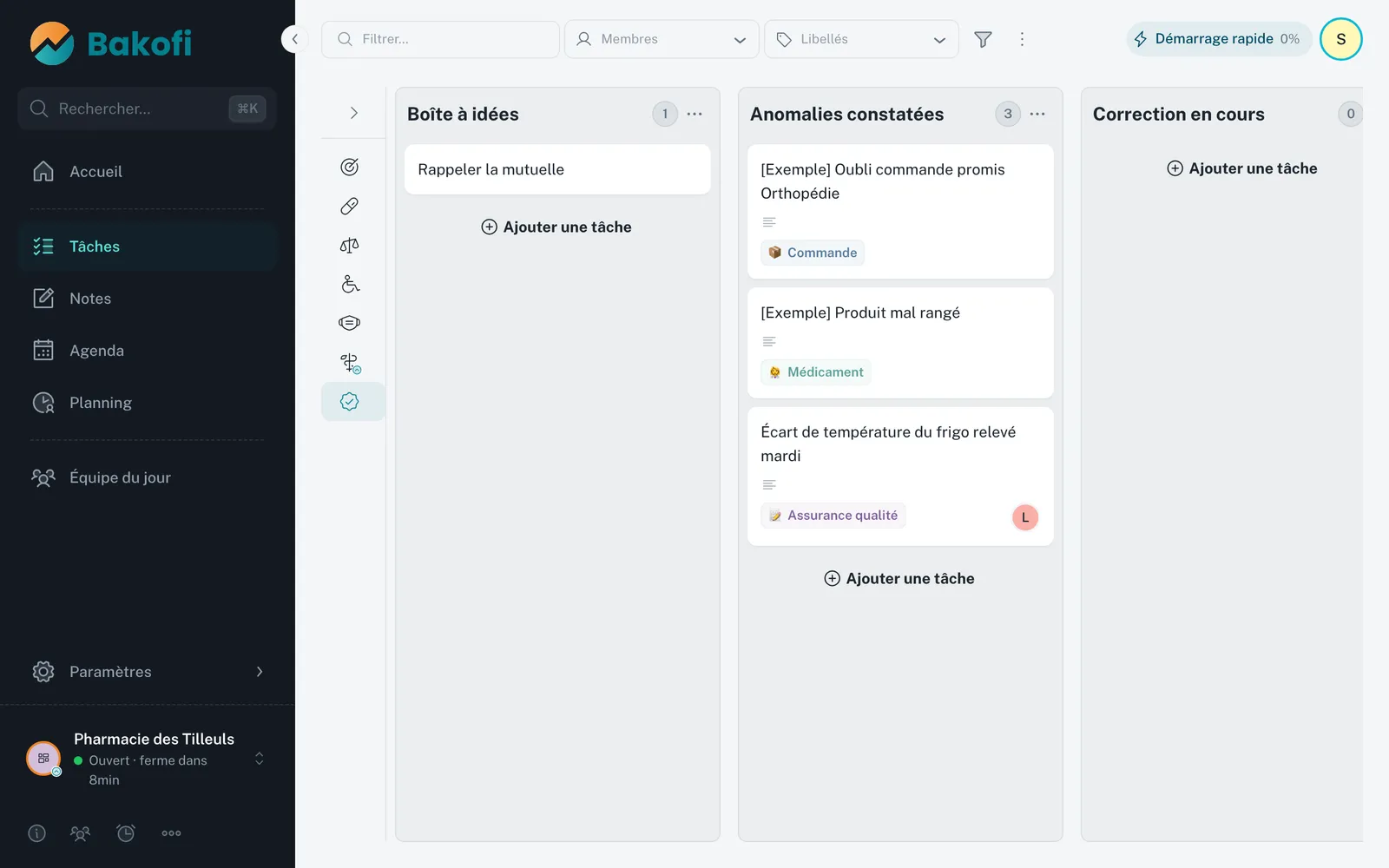1389x868 pixels.
Task: Click the Rechercher search box
Action: pos(147,108)
